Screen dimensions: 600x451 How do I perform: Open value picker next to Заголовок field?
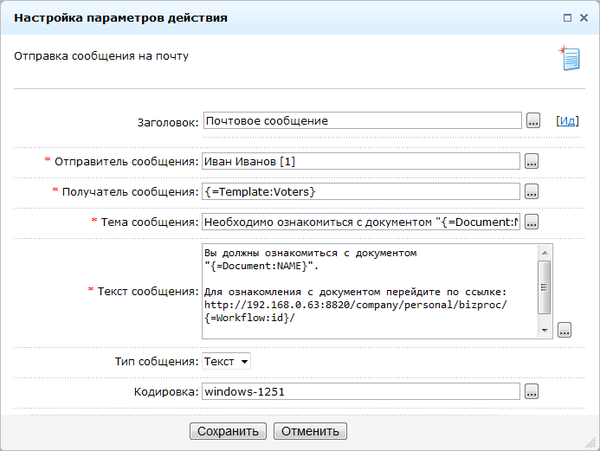(535, 121)
